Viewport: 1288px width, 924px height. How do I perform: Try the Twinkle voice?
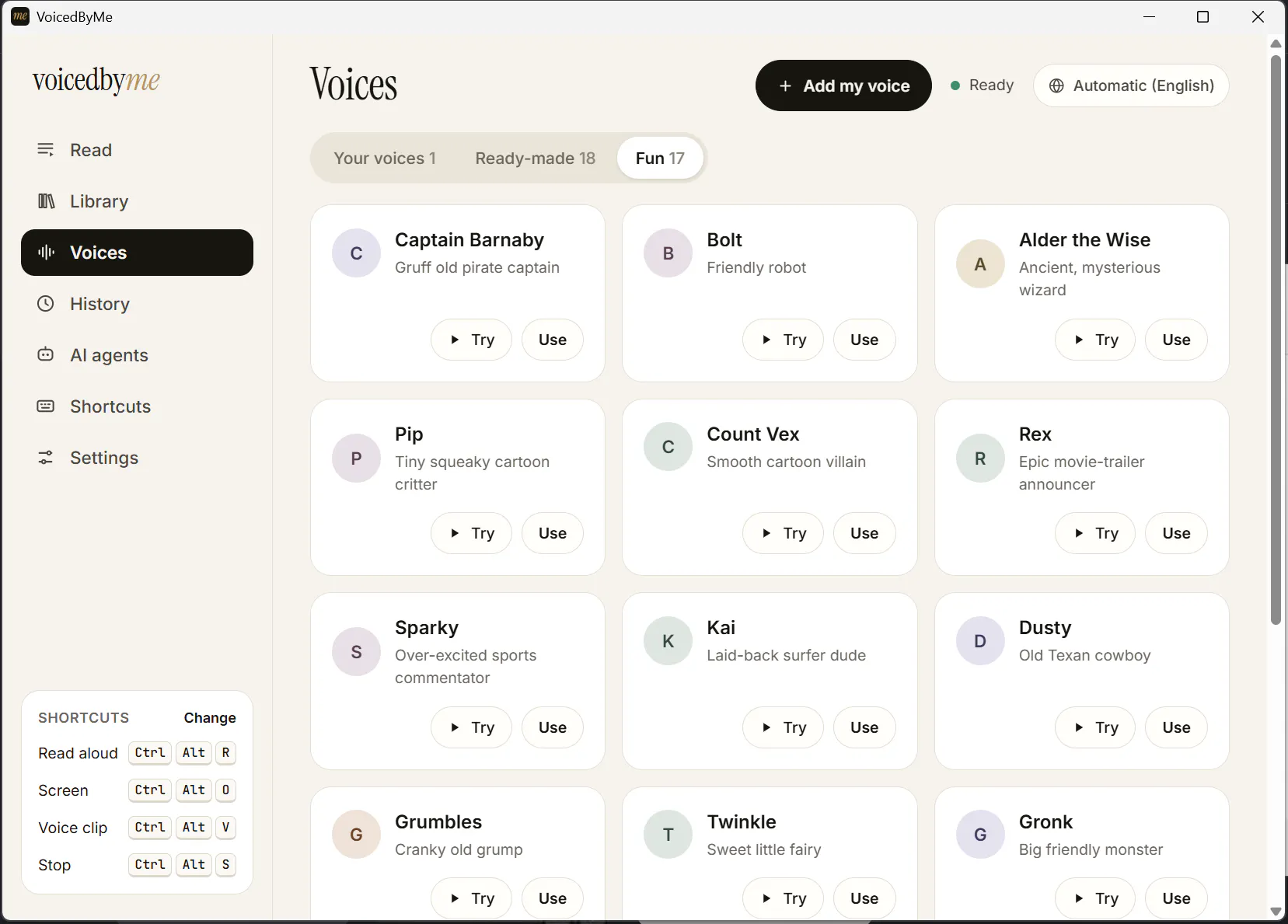(783, 898)
